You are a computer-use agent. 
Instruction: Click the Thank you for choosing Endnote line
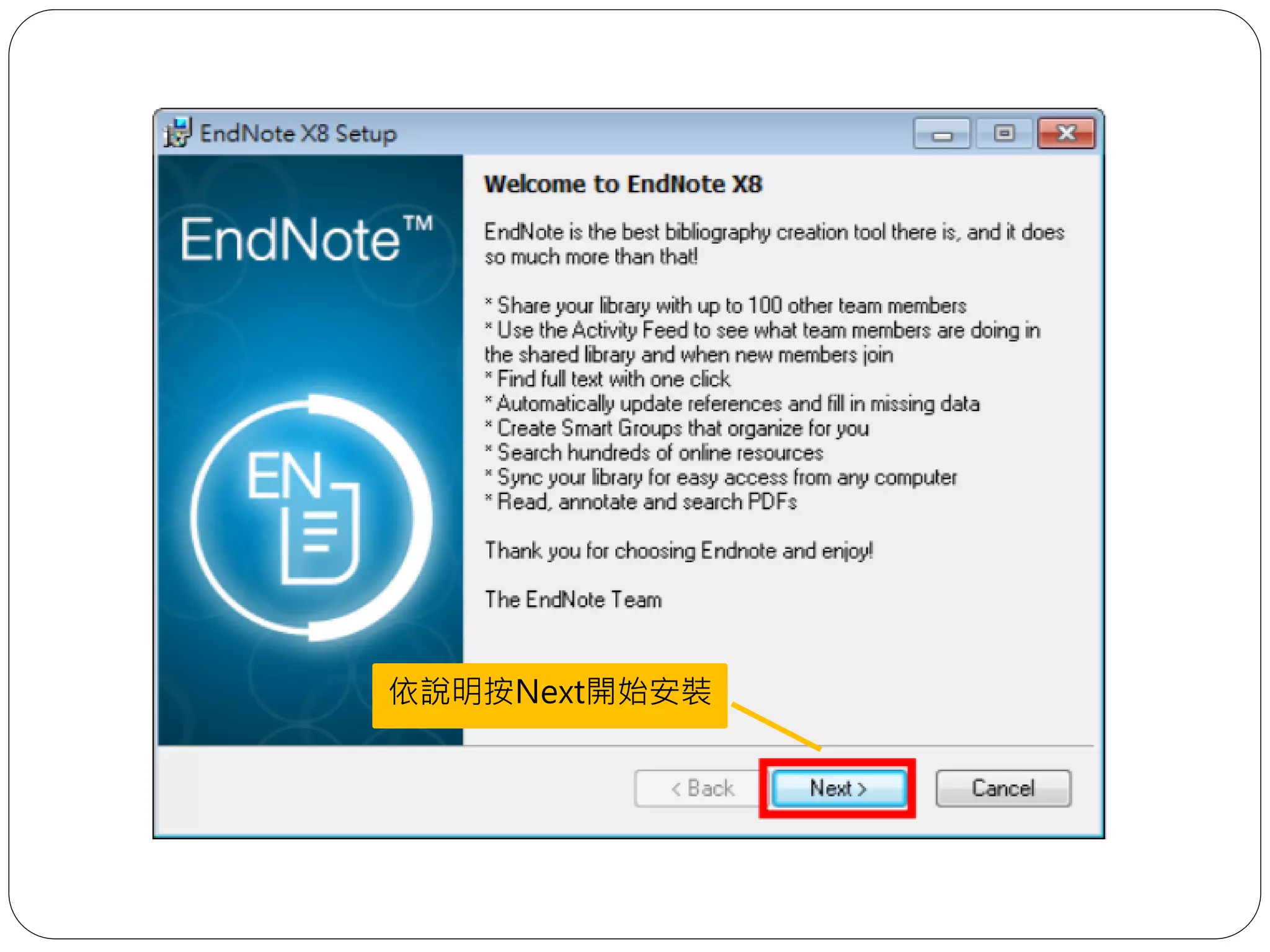click(x=679, y=550)
